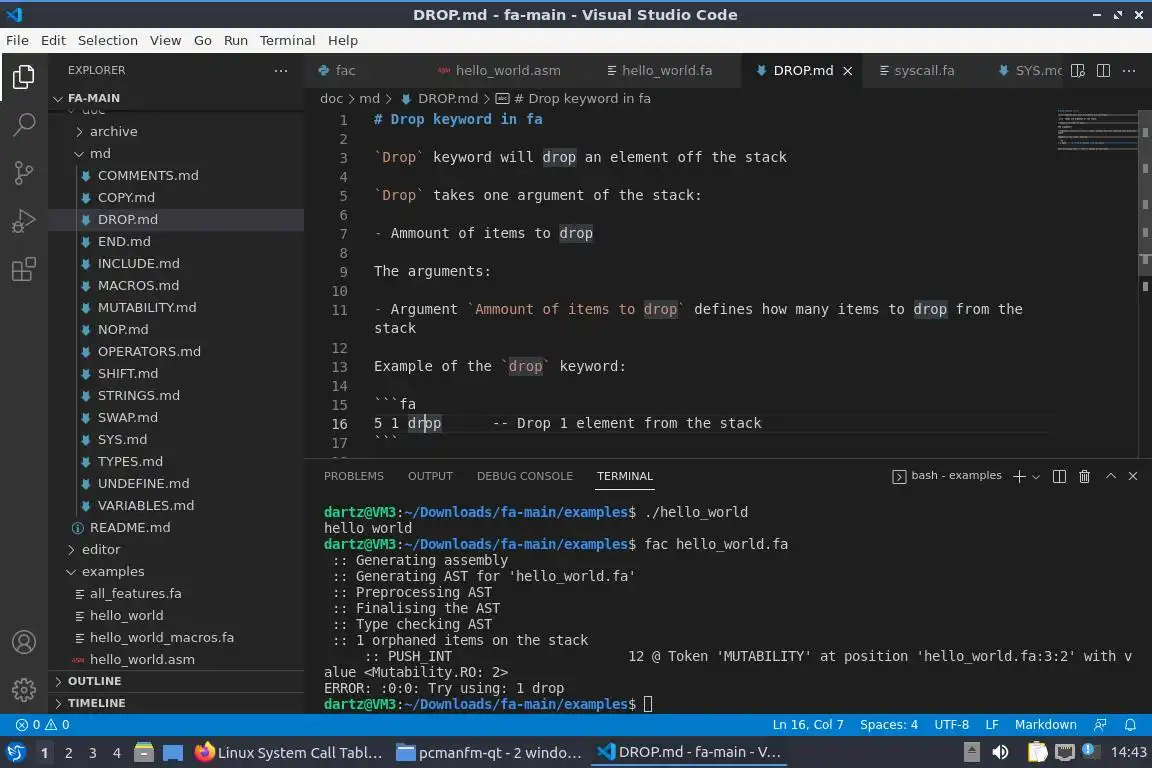Click the open preview to the side icon

[1078, 71]
